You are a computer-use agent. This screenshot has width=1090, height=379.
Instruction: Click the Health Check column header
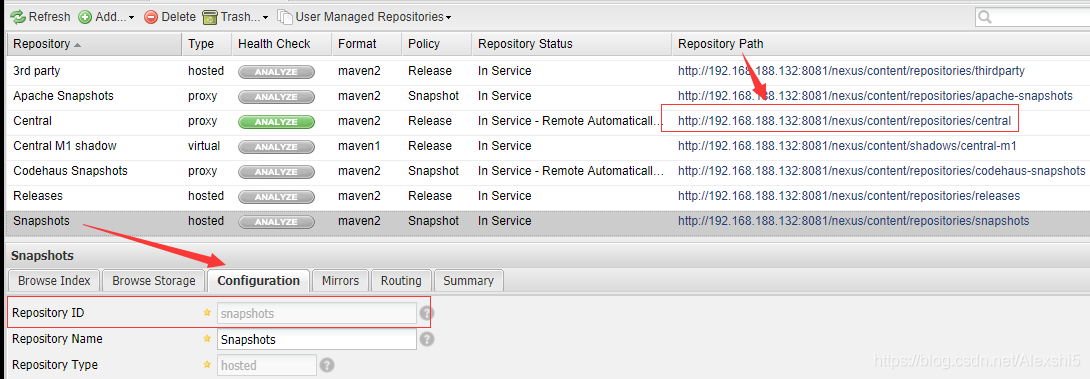pyautogui.click(x=281, y=44)
